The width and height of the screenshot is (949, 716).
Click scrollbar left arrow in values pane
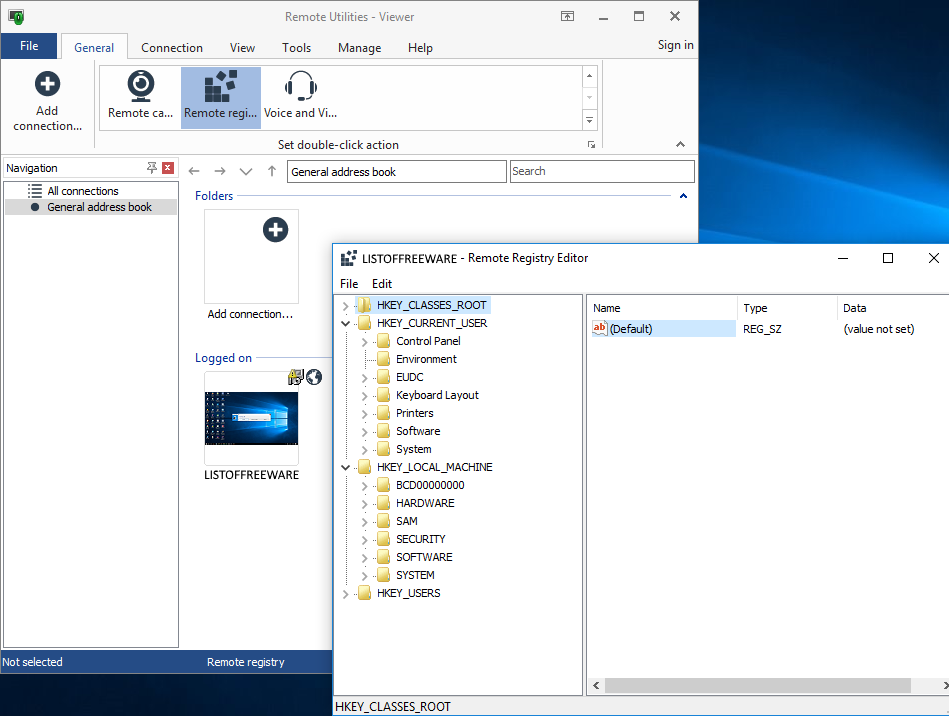click(596, 685)
